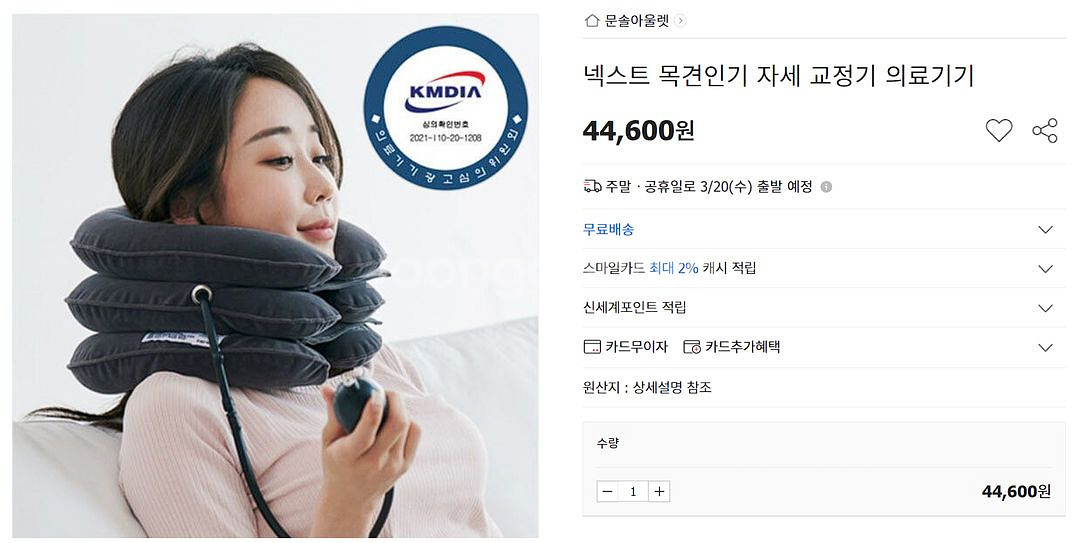Expand the 무료배송 shipping row
This screenshot has height=543, width=1080.
824,229
